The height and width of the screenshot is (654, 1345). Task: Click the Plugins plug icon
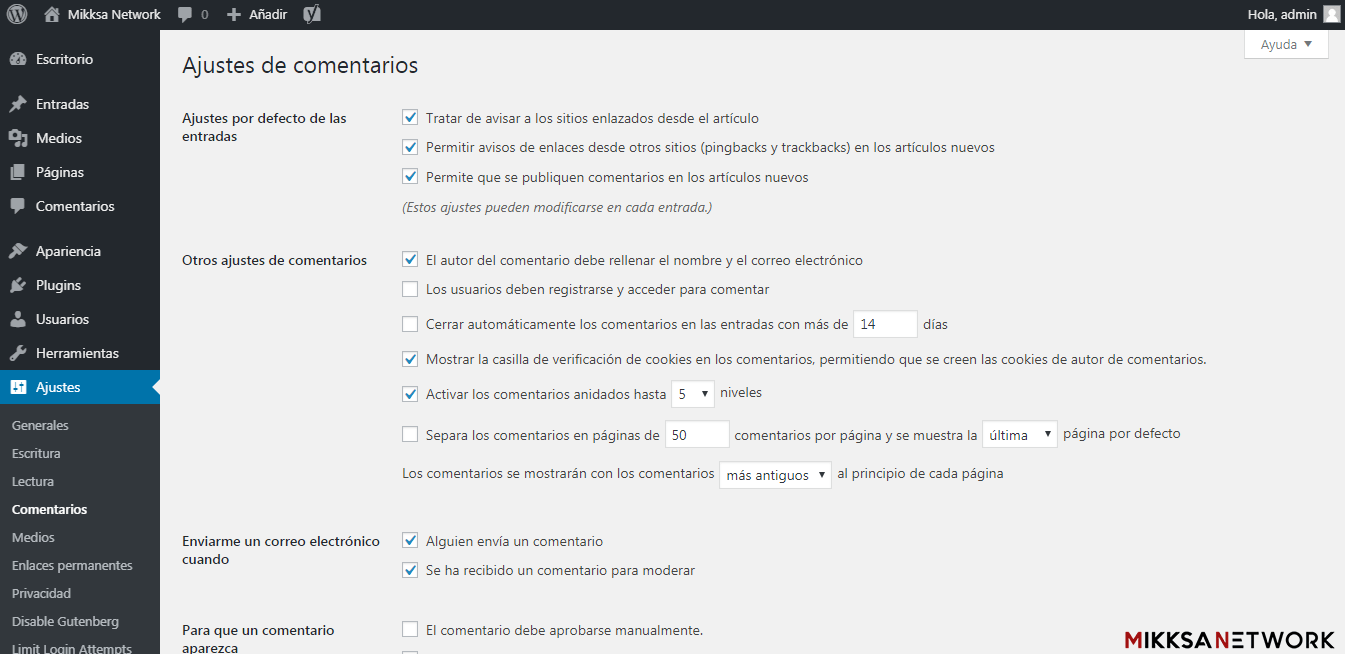click(x=17, y=285)
